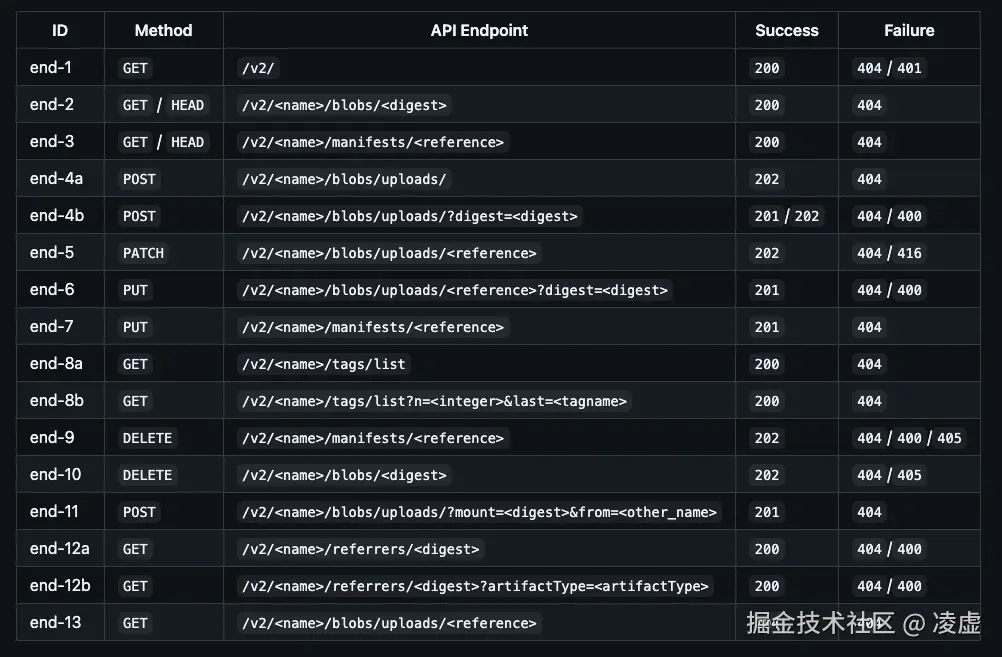
Task: Click the Failure column header
Action: click(909, 30)
